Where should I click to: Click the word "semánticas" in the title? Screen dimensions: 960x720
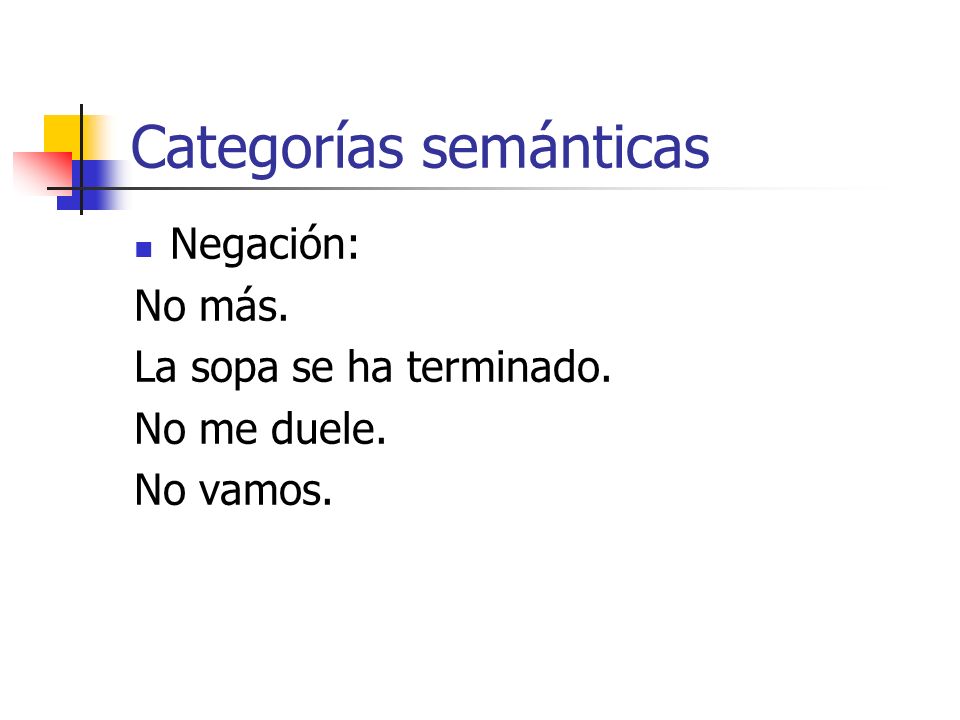565,147
